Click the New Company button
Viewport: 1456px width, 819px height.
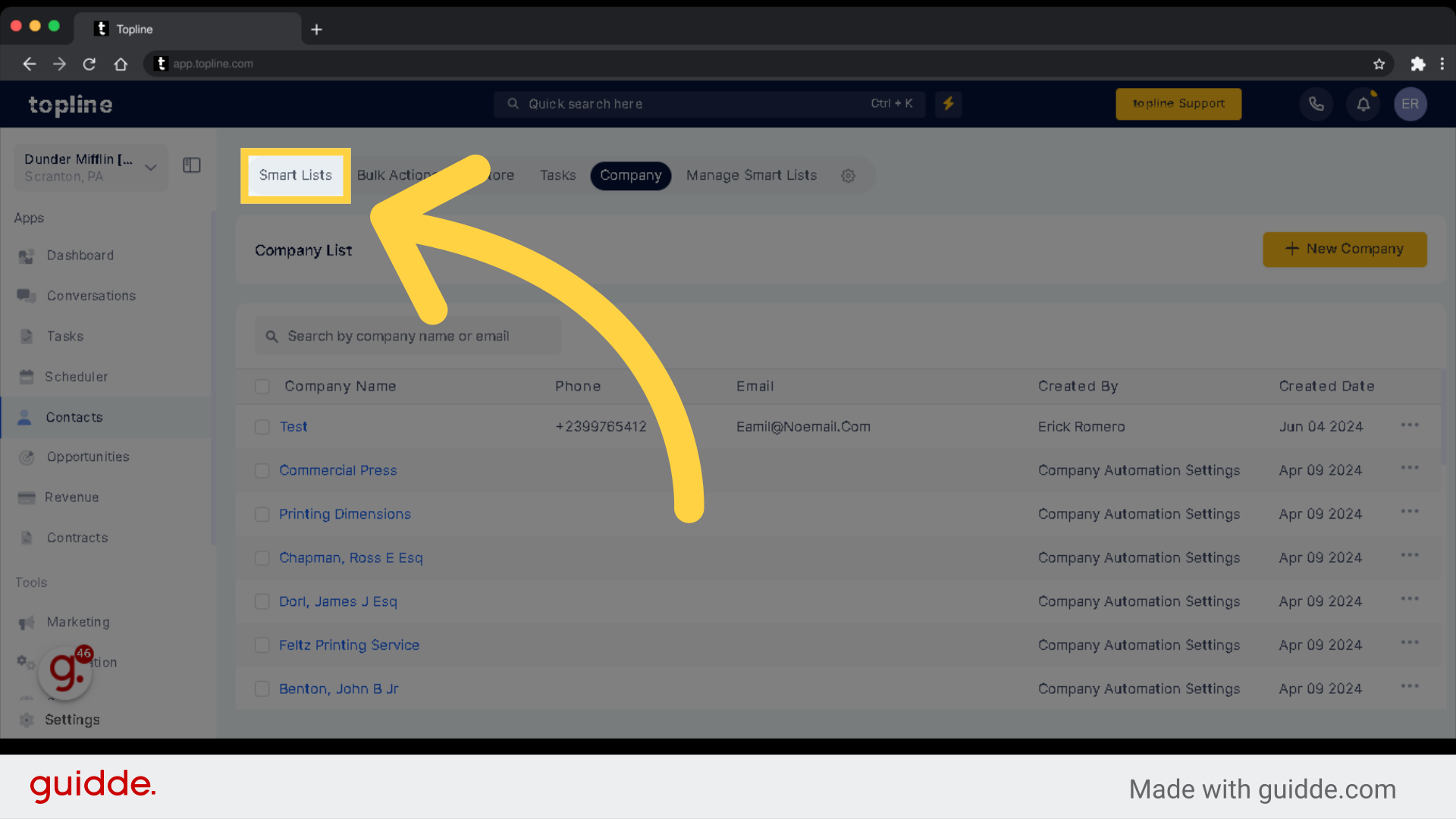pos(1345,249)
